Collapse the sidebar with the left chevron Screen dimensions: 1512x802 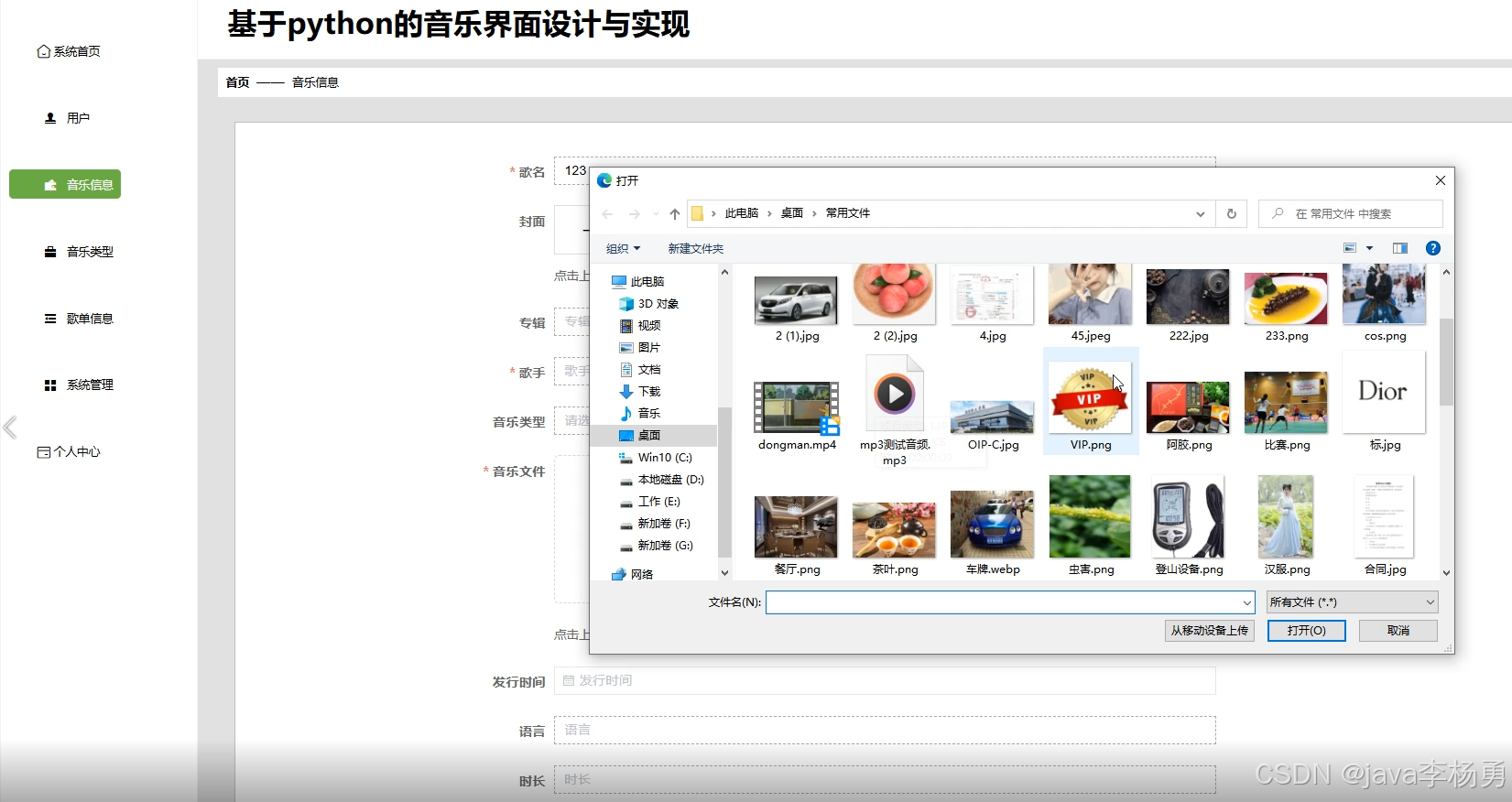10,427
